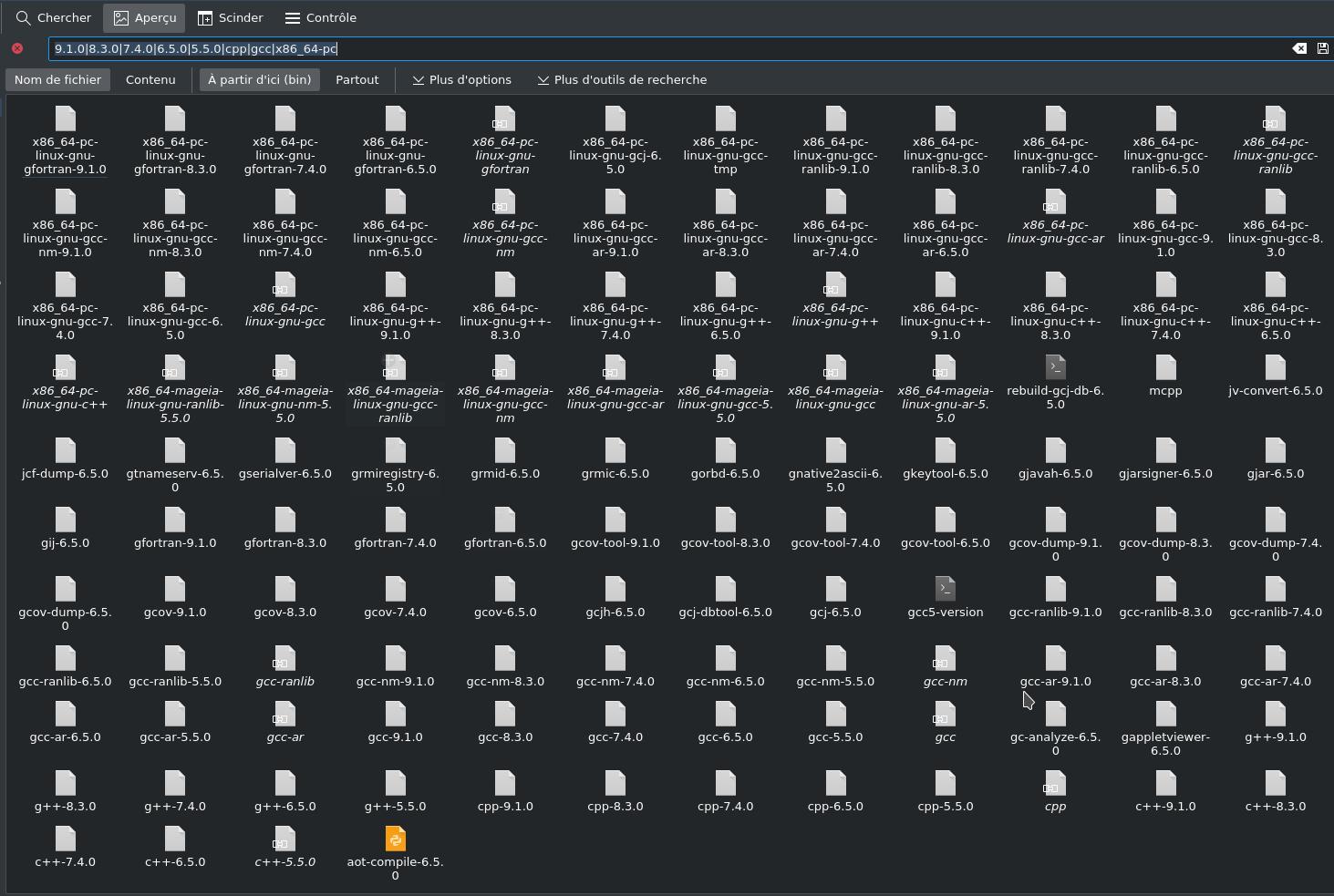Viewport: 1334px width, 896px height.
Task: Click the g++-5.5.0 file name
Action: tap(395, 806)
